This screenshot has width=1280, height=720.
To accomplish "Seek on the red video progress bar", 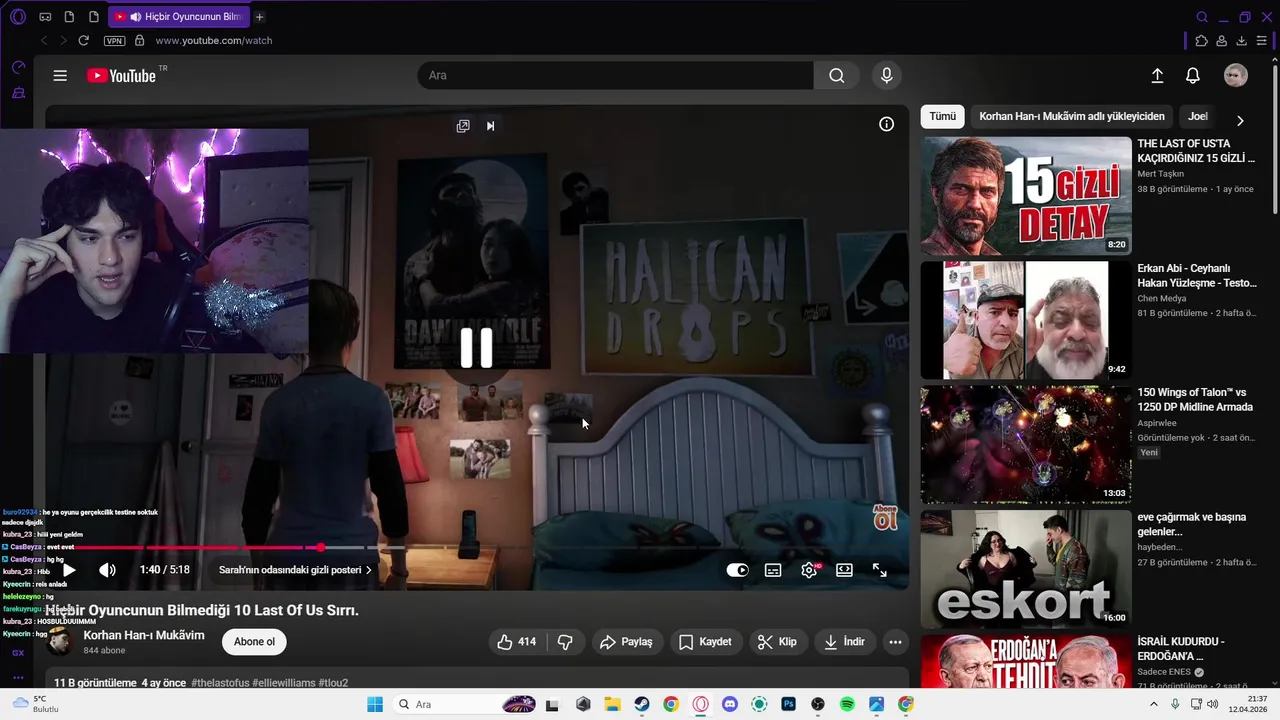I will (x=476, y=548).
